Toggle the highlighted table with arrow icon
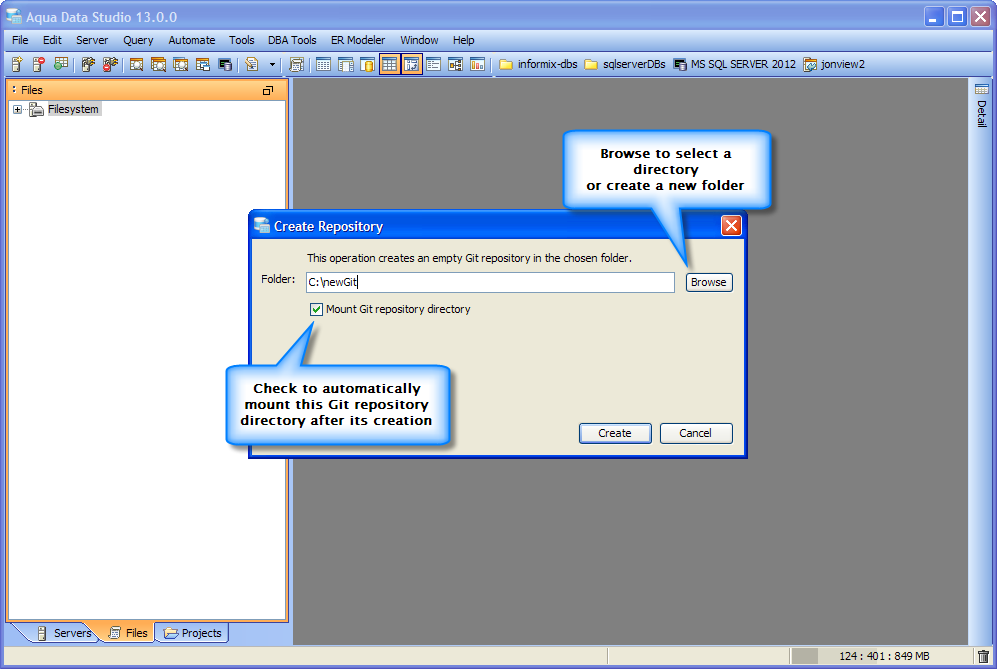 tap(411, 64)
